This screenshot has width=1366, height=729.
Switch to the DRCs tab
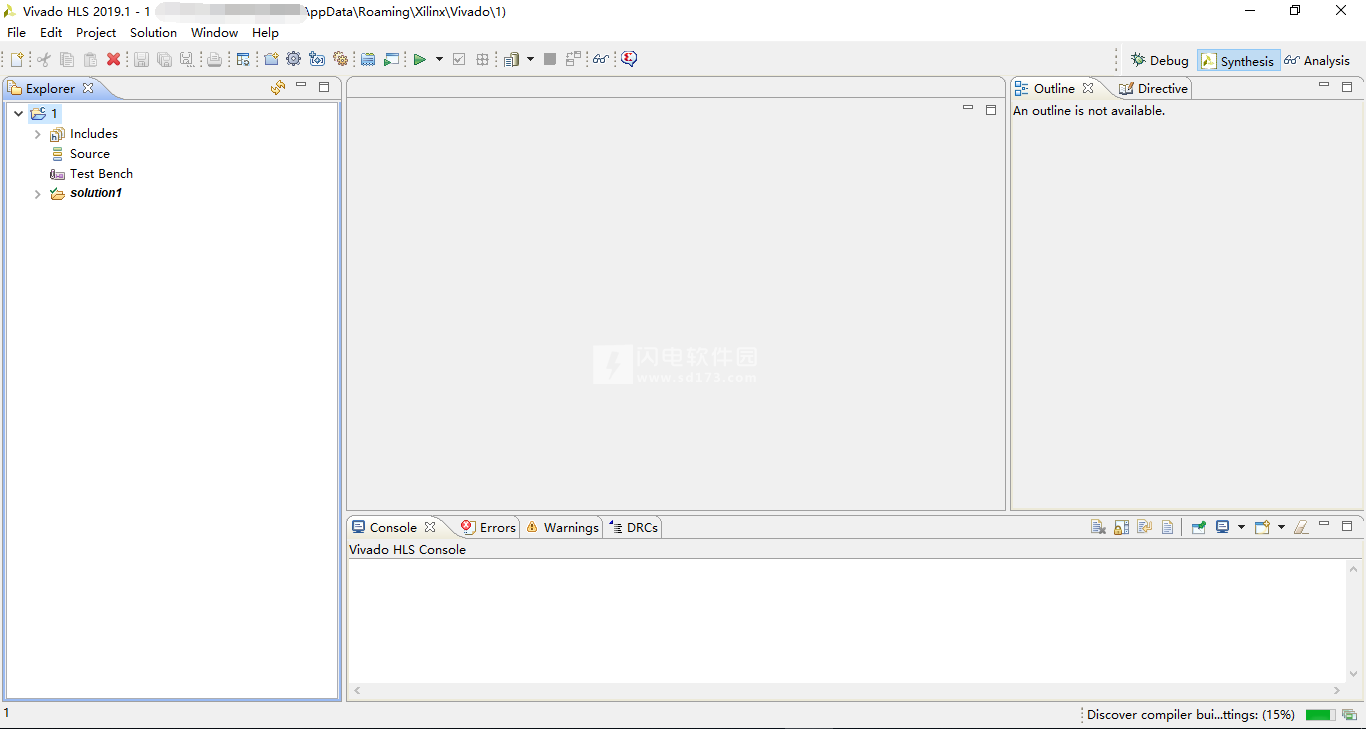click(x=633, y=527)
